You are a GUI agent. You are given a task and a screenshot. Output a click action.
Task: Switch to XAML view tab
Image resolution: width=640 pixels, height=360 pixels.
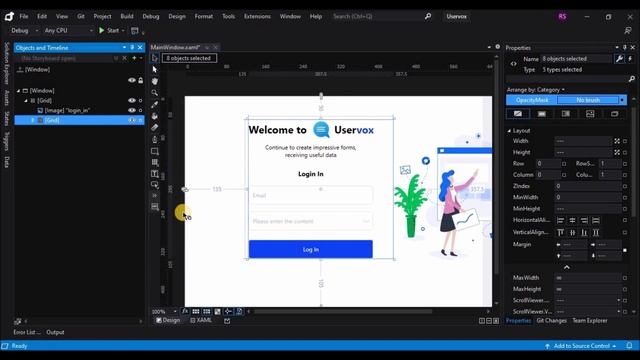tap(201, 320)
